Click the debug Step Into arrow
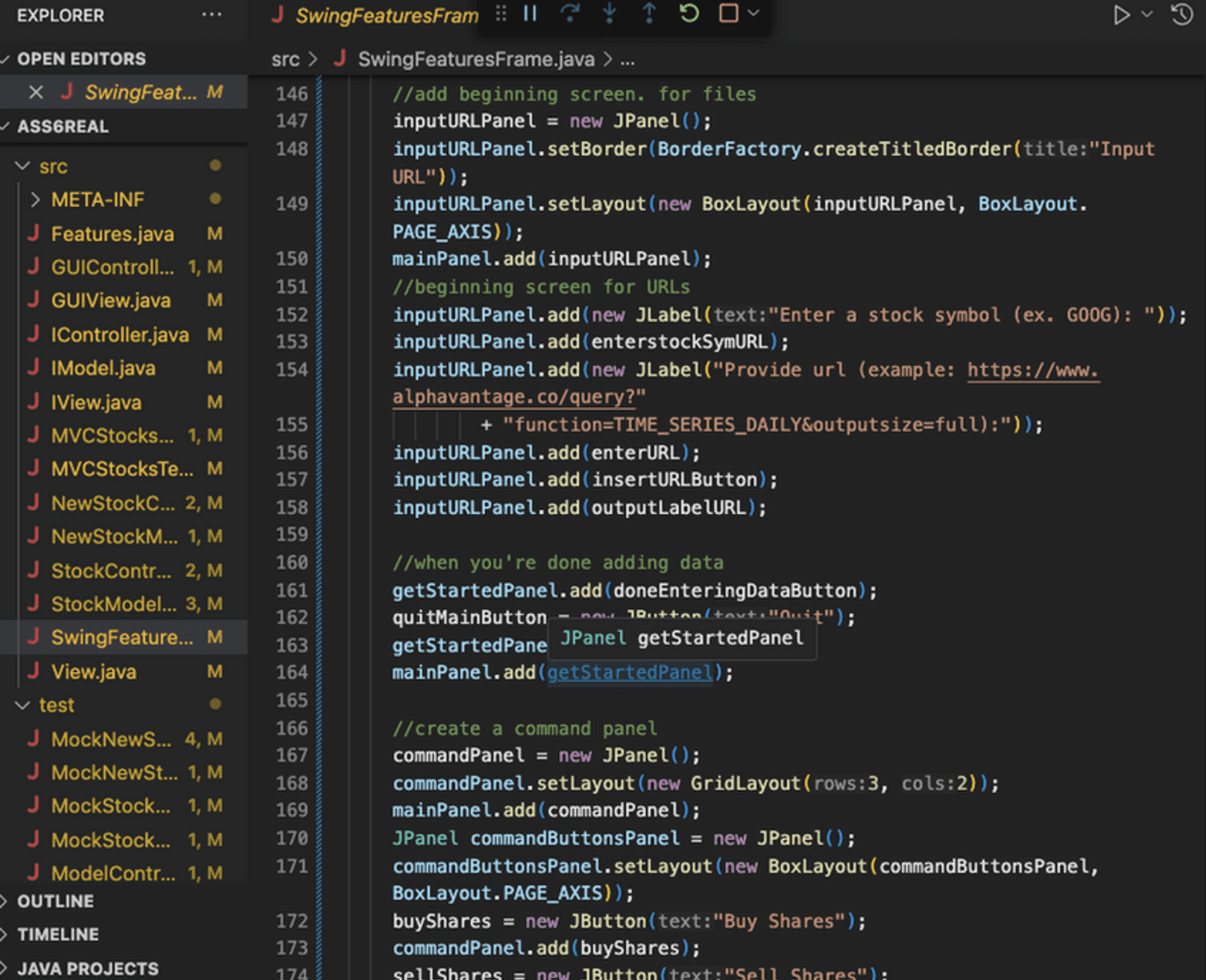 click(x=610, y=13)
